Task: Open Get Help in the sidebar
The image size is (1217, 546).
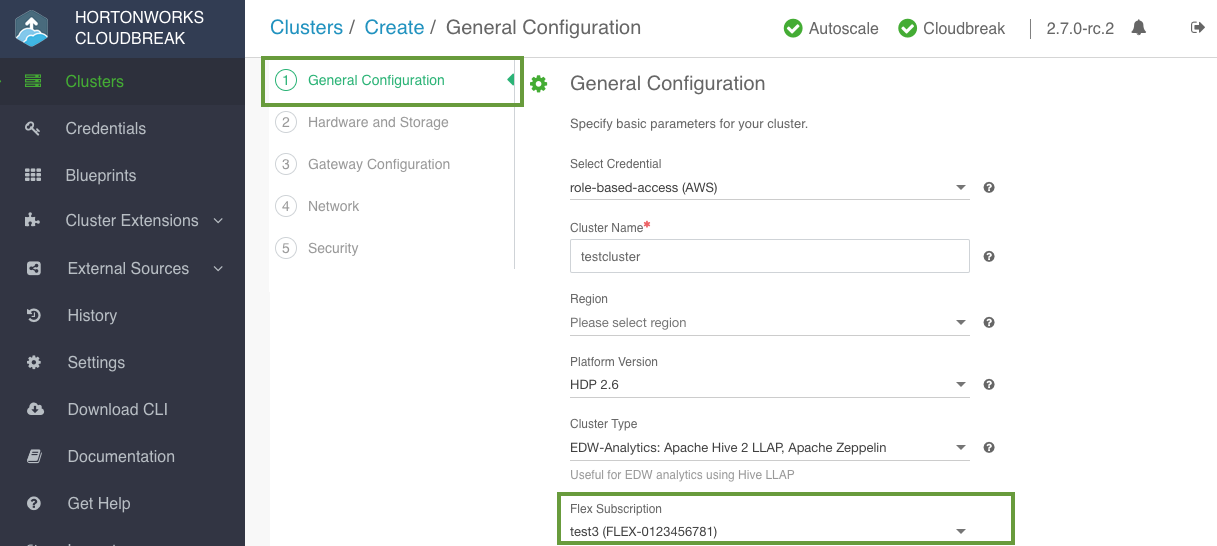Action: tap(99, 503)
